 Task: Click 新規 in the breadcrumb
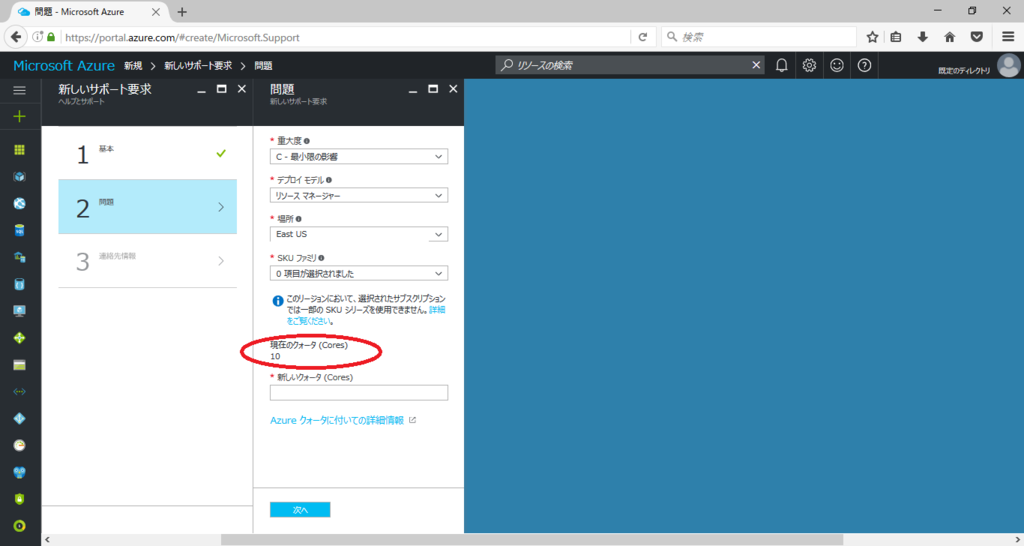click(x=133, y=65)
